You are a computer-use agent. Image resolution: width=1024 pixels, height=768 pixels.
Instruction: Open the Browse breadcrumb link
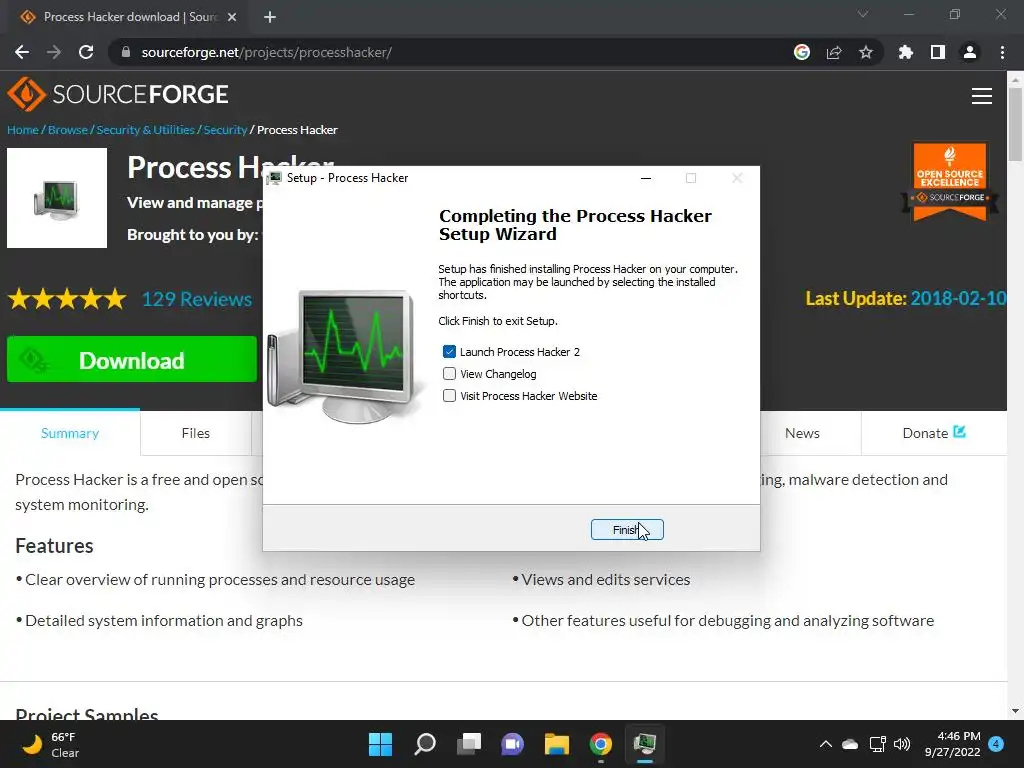click(x=68, y=129)
